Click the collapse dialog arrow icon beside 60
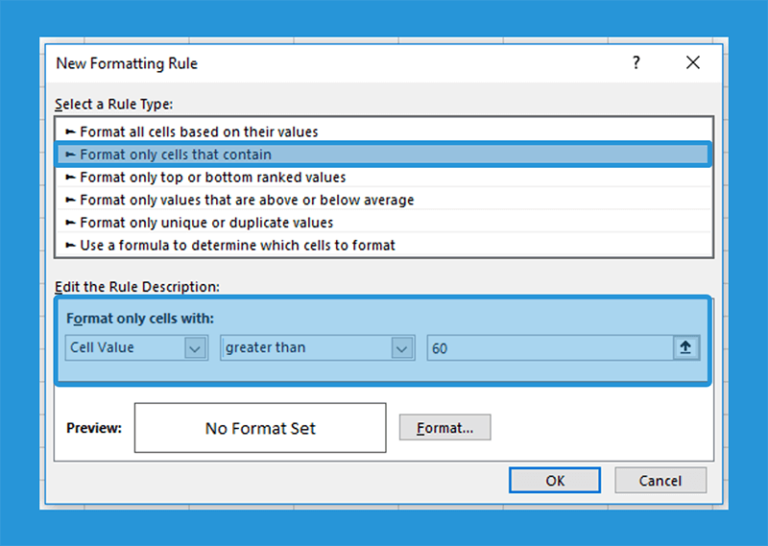The width and height of the screenshot is (768, 546). click(x=685, y=348)
